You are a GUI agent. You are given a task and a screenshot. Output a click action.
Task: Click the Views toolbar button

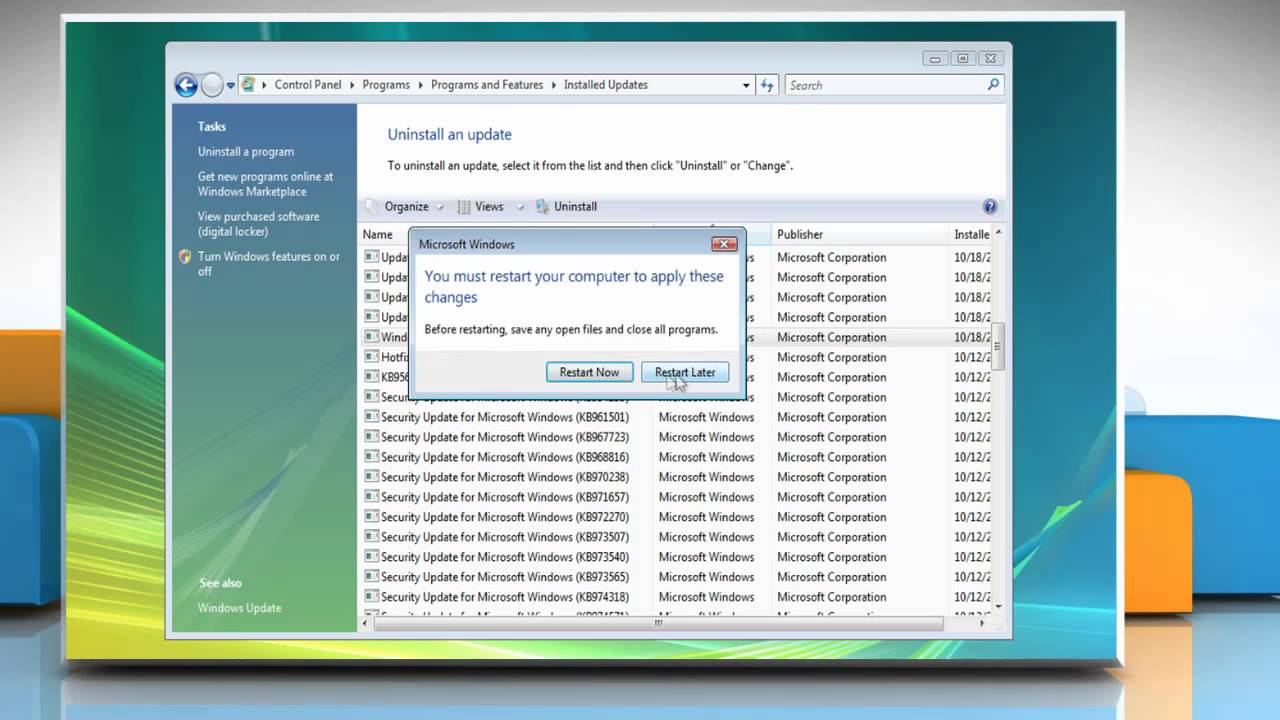480,207
